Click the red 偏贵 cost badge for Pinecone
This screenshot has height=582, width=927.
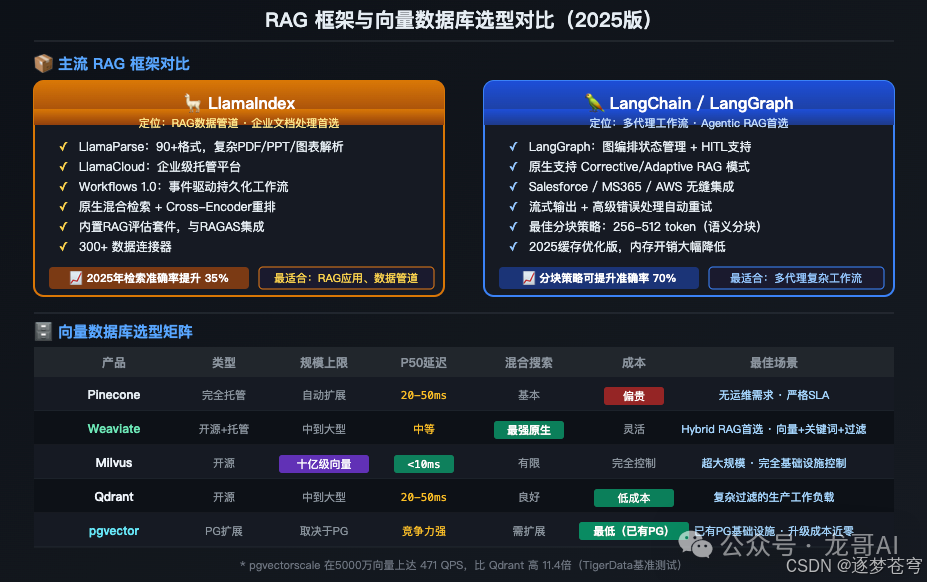(x=633, y=395)
